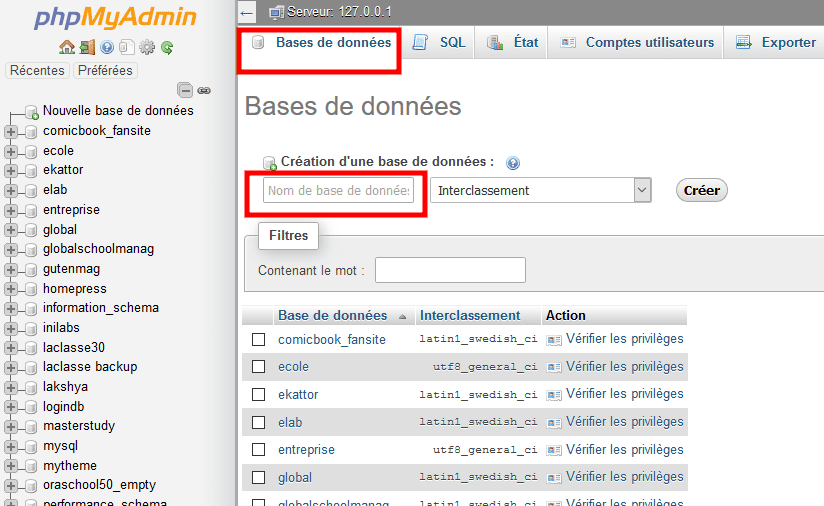Screen dimensions: 824x506
Task: Click Nouvelle base de données in tree
Action: (118, 111)
